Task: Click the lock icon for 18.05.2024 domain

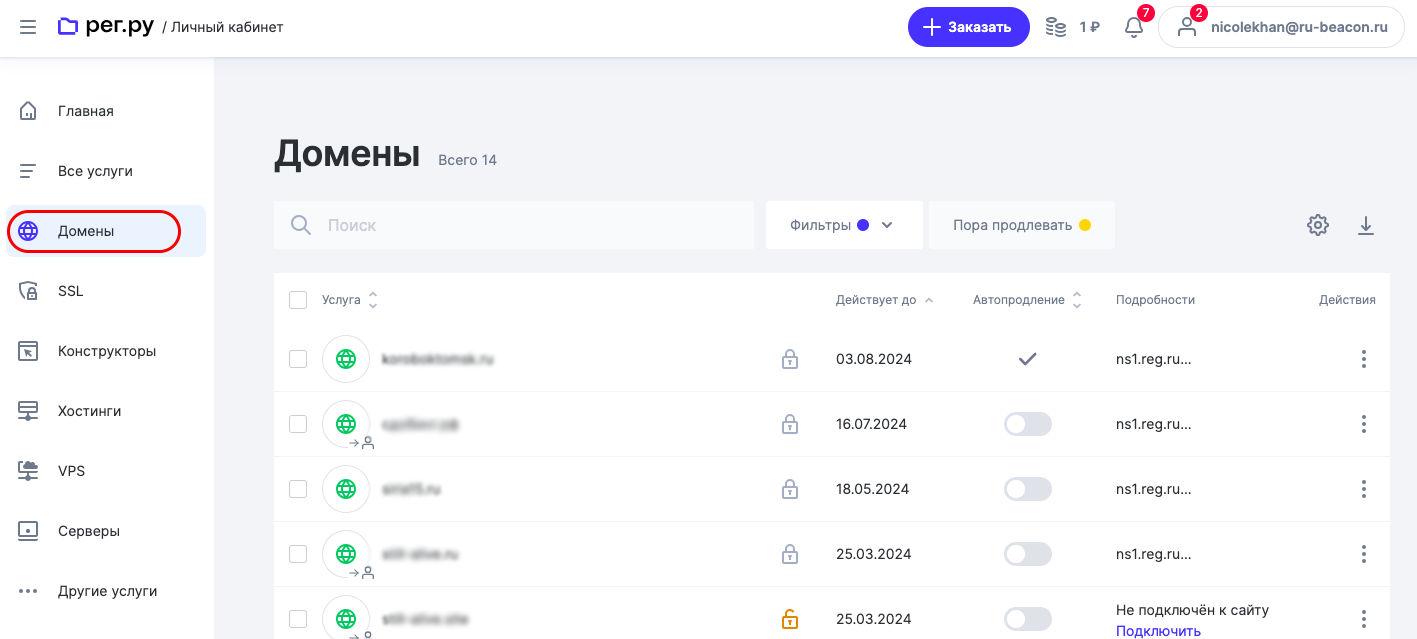Action: (x=790, y=489)
